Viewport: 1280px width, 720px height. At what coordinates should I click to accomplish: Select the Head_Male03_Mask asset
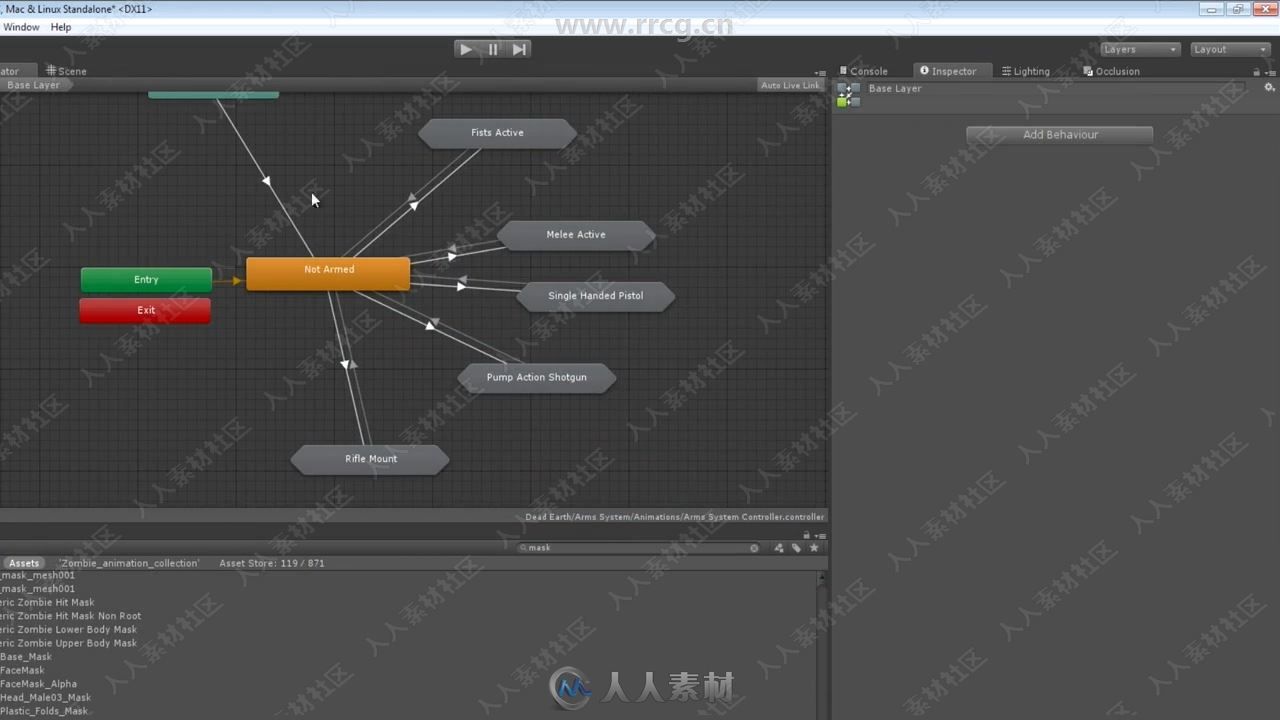click(45, 698)
